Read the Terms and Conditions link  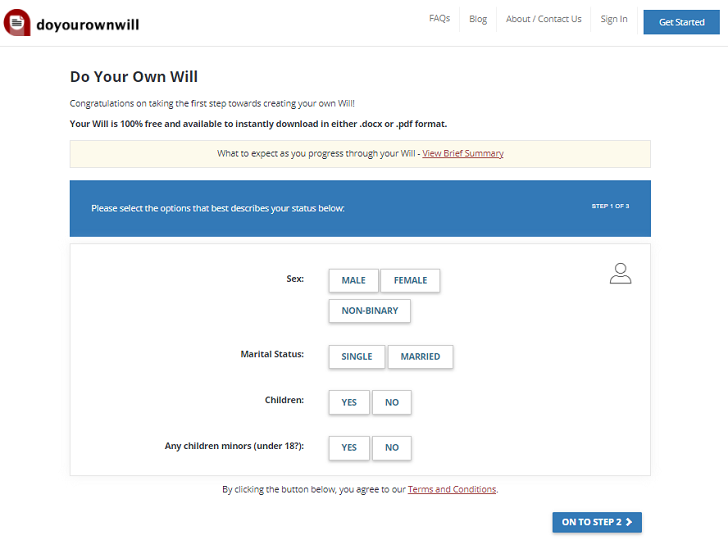point(451,490)
